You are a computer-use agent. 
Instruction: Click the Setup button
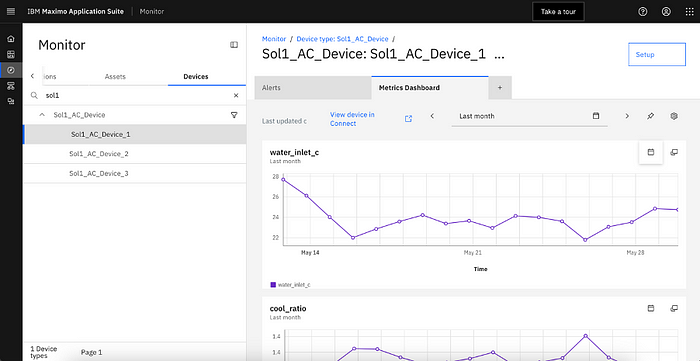pos(657,54)
